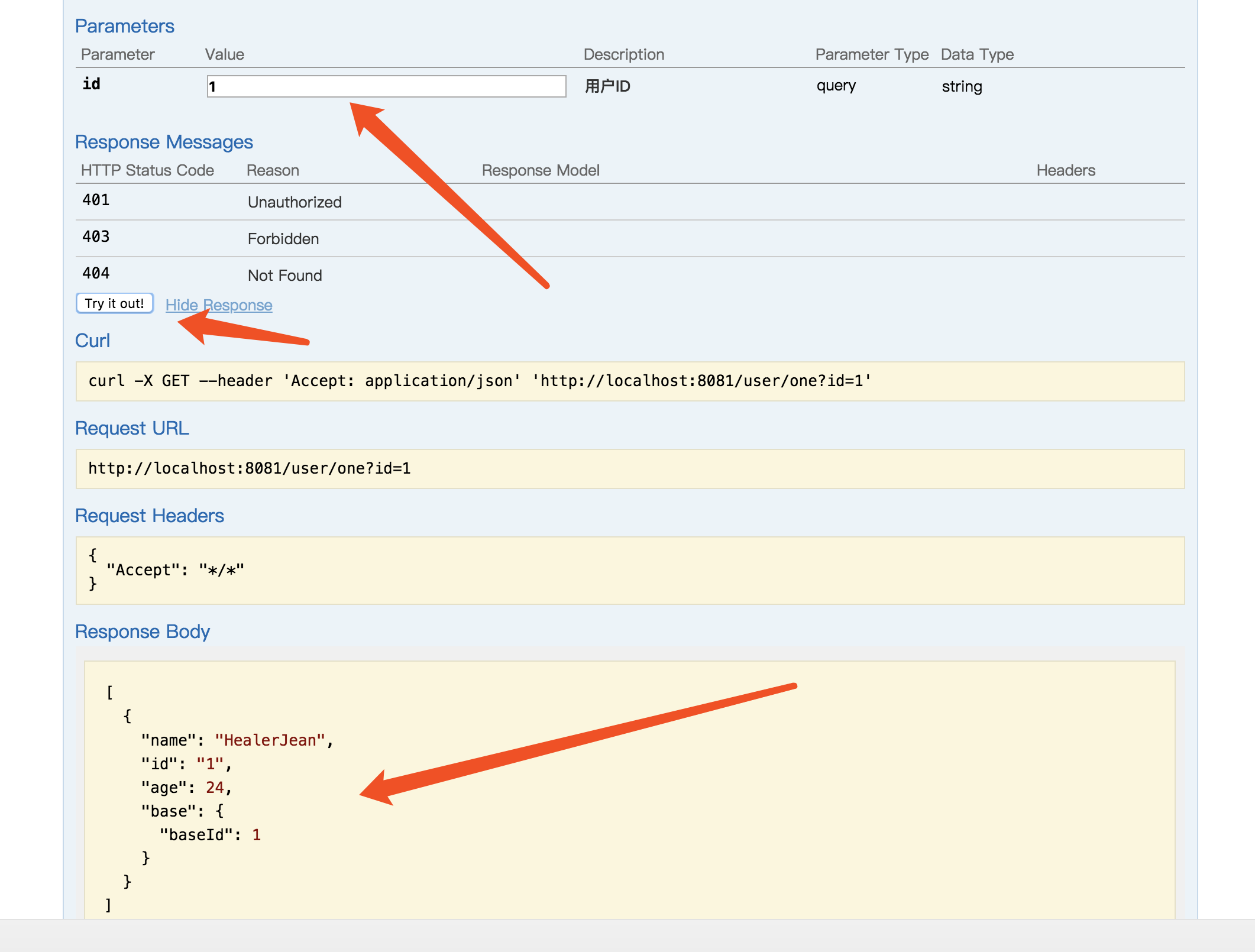Click the 'Try it out!' button
This screenshot has width=1255, height=952.
[115, 303]
